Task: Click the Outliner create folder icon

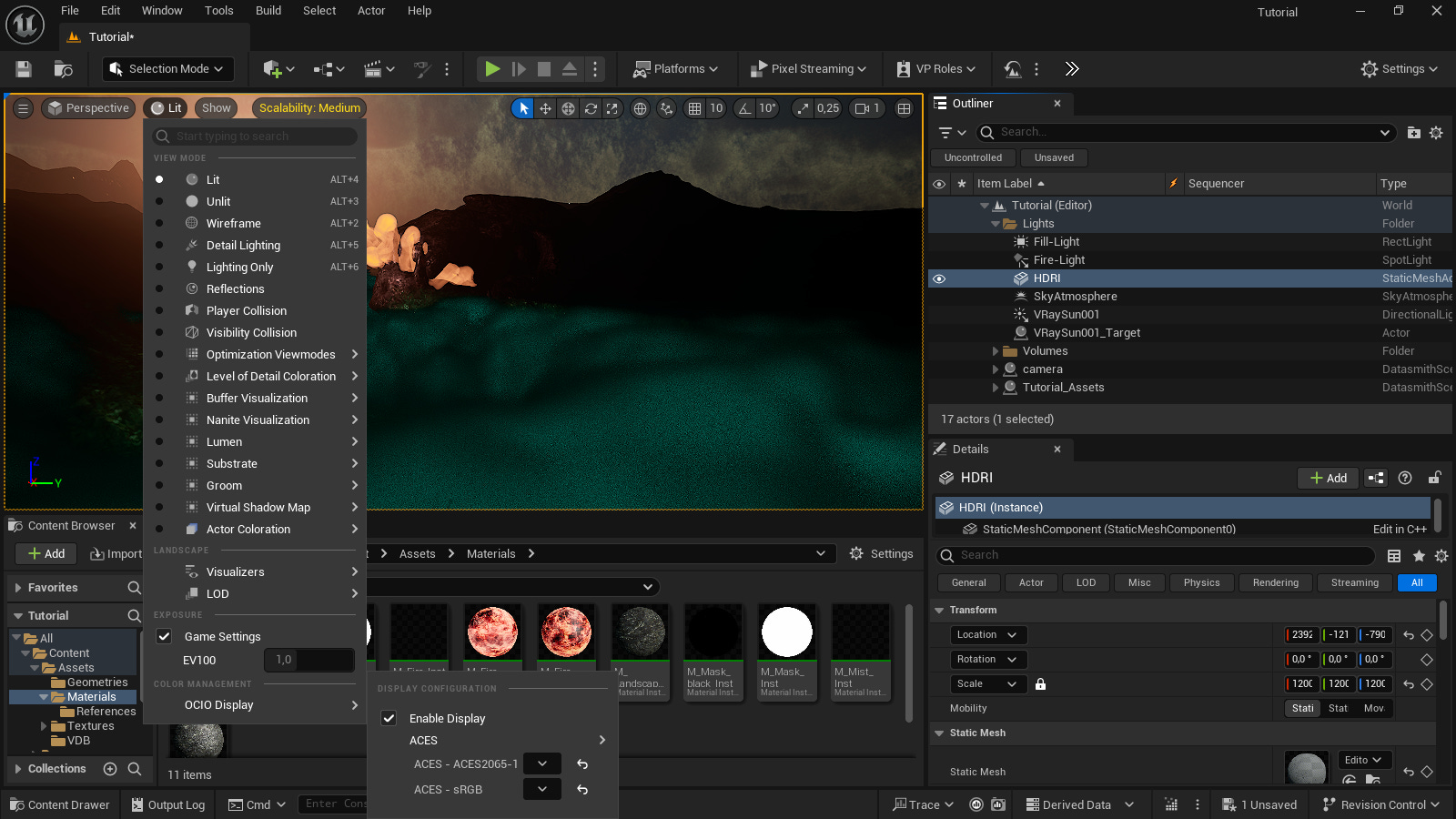Action: click(x=1413, y=133)
